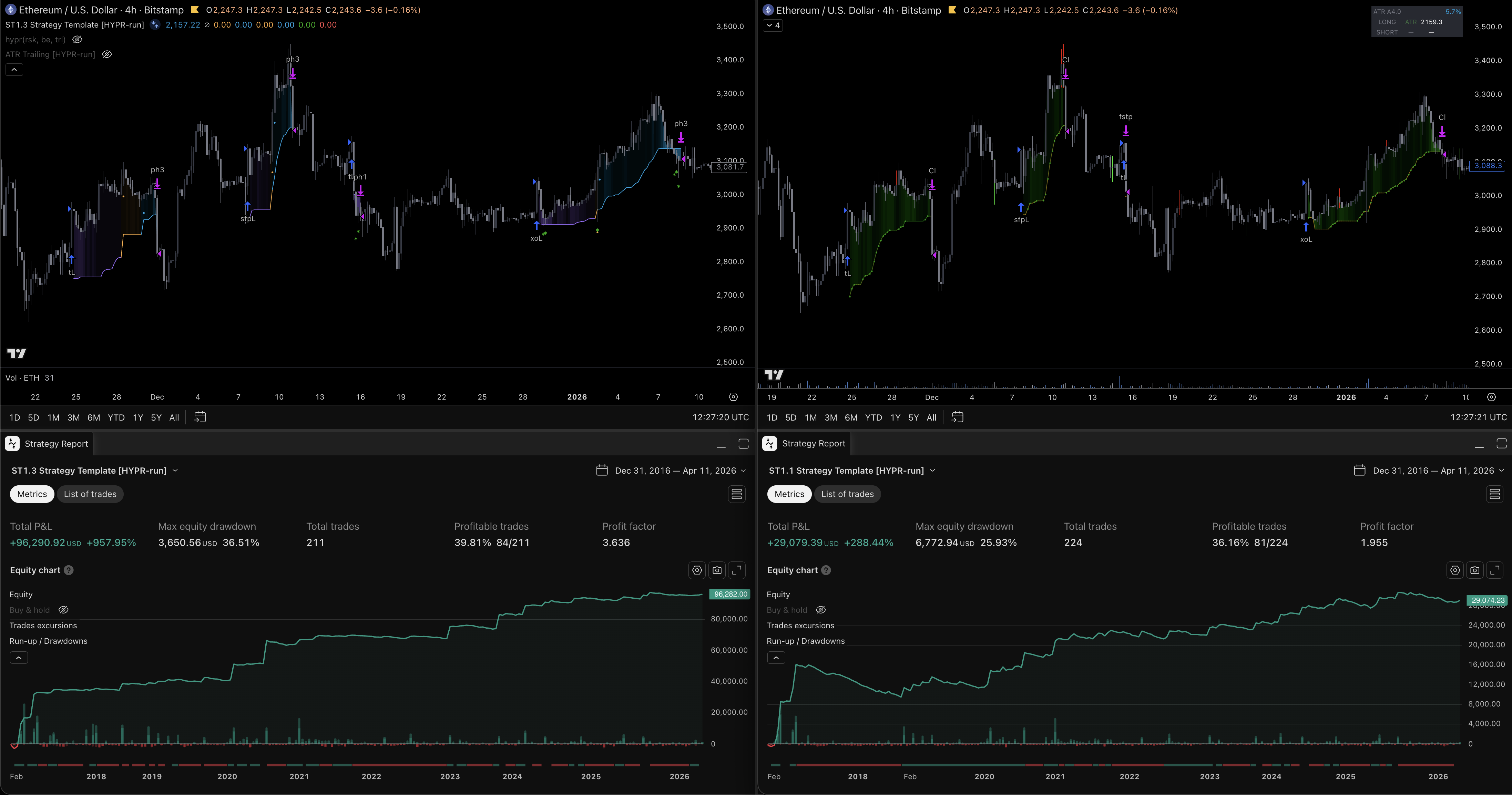Select 3M range in right chart
The width and height of the screenshot is (1512, 795).
pos(830,418)
